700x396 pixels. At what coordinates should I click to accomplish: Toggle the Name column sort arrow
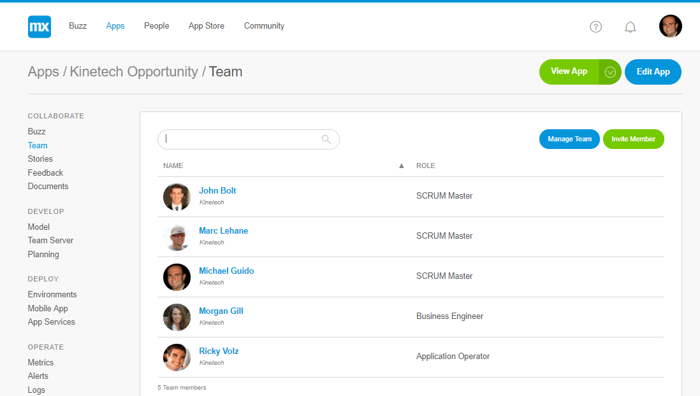401,166
